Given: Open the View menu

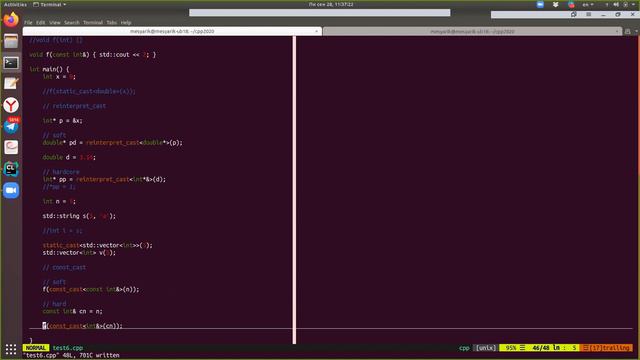Looking at the screenshot, I should click(x=55, y=22).
